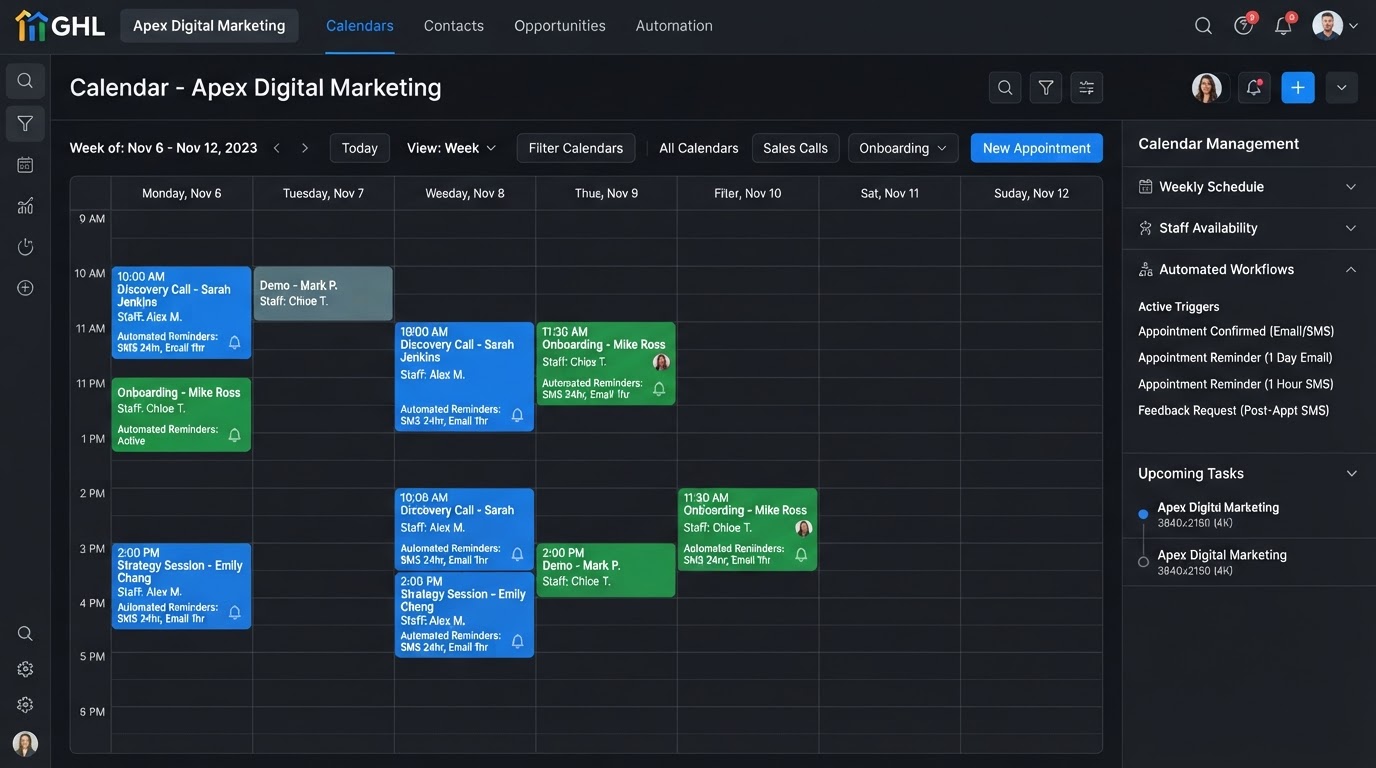Click the calendar header filter funnel button
Viewport: 1376px width, 768px height.
(1046, 88)
